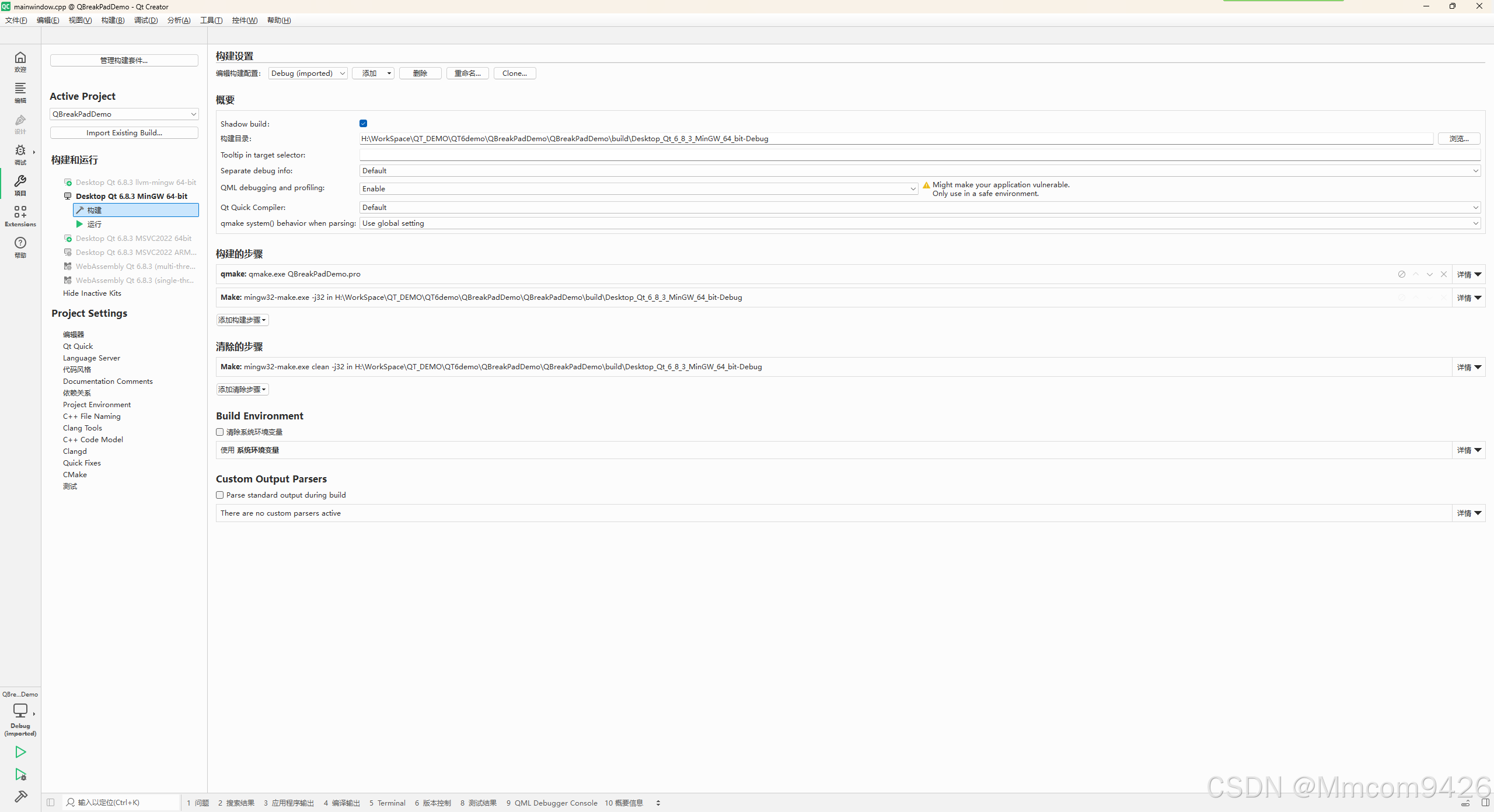Open Debug (imported) build configuration dropdown

click(308, 73)
